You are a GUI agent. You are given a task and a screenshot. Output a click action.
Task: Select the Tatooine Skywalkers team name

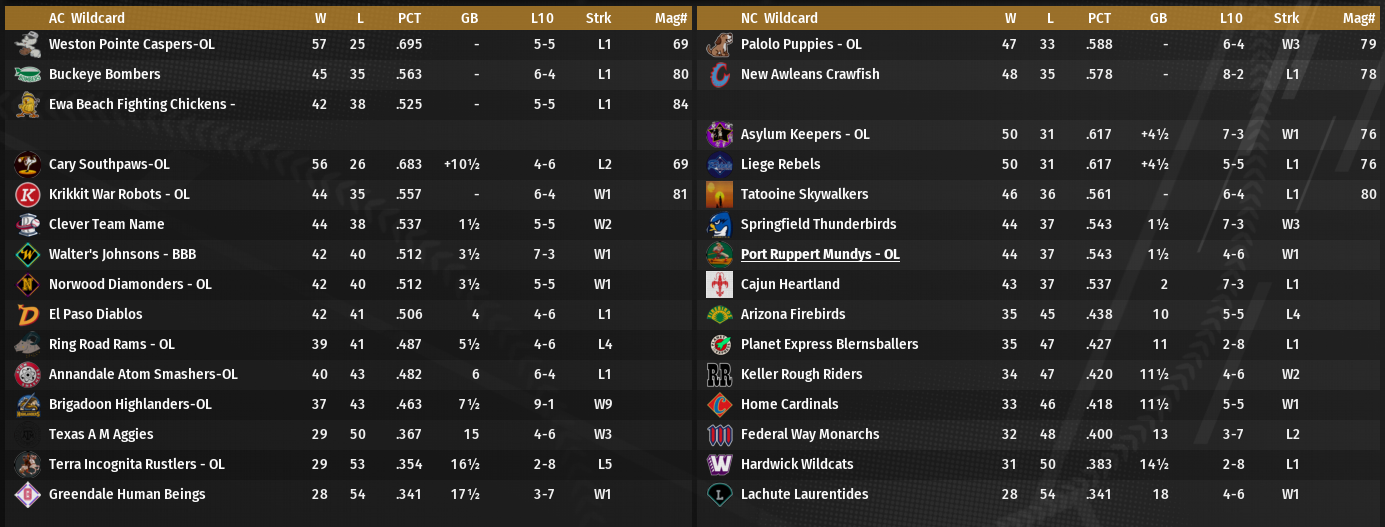tap(804, 194)
